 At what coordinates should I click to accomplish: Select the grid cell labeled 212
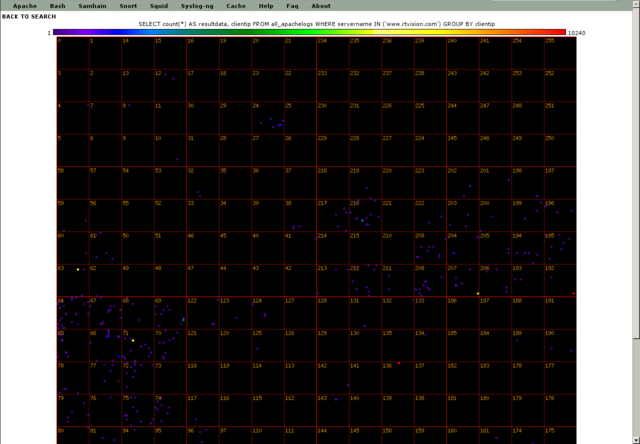(x=365, y=280)
